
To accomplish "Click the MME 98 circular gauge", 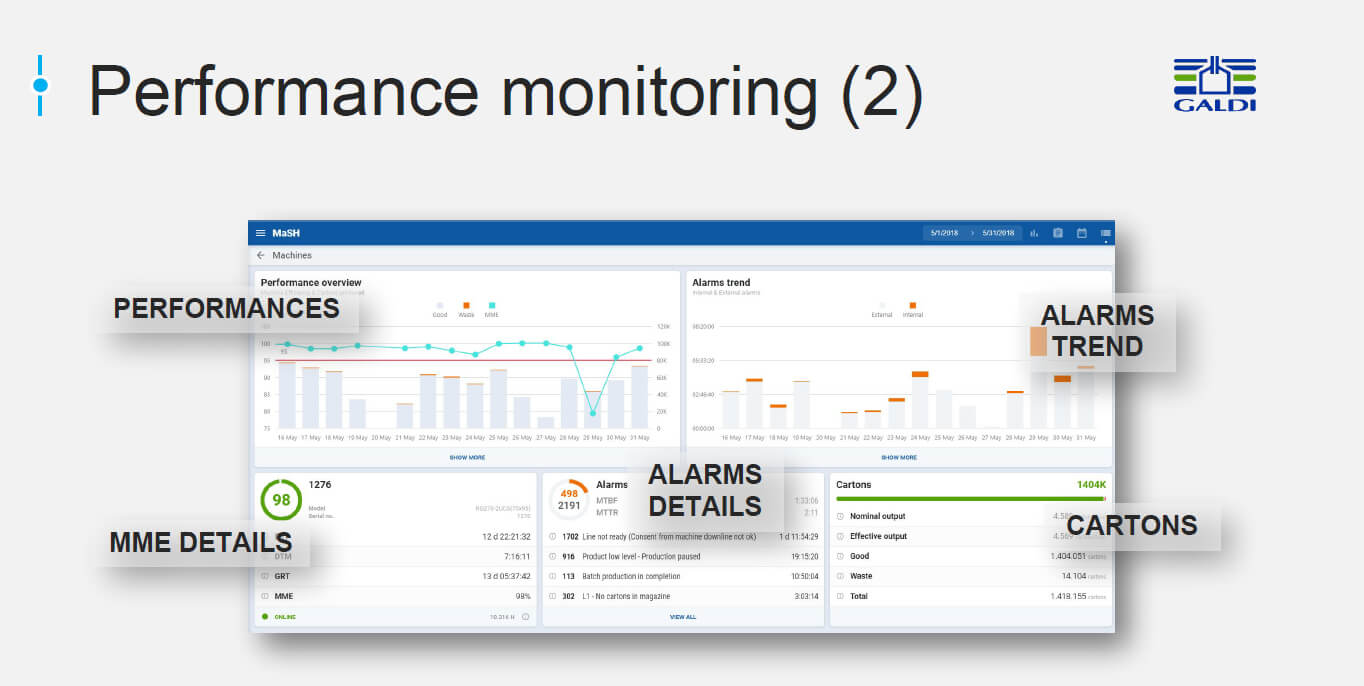I will pos(281,500).
